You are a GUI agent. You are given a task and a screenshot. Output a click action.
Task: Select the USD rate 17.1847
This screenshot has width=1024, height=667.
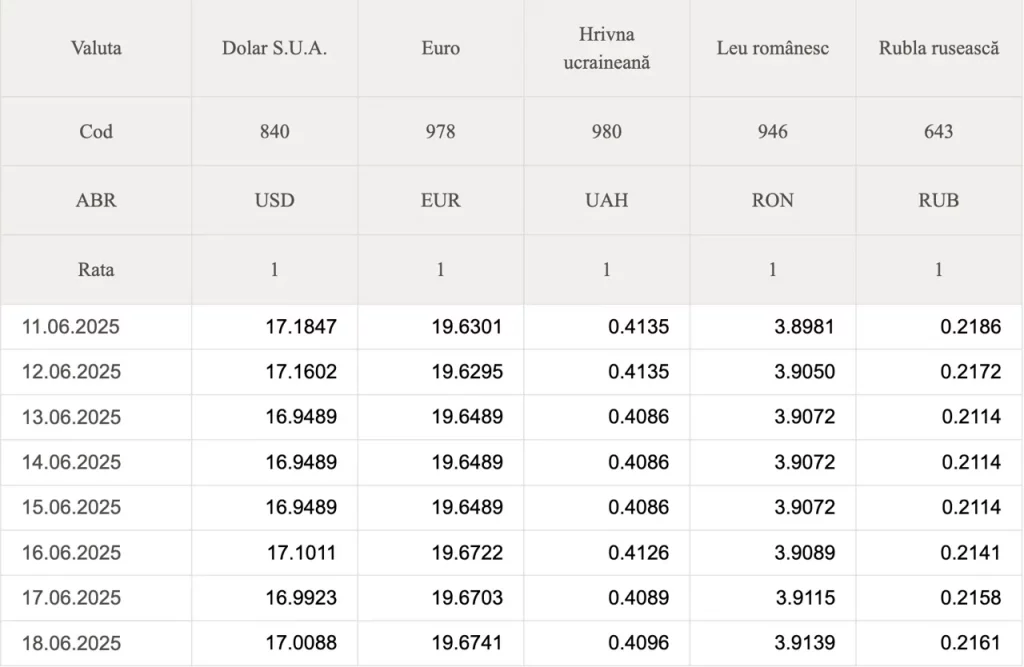pos(301,327)
